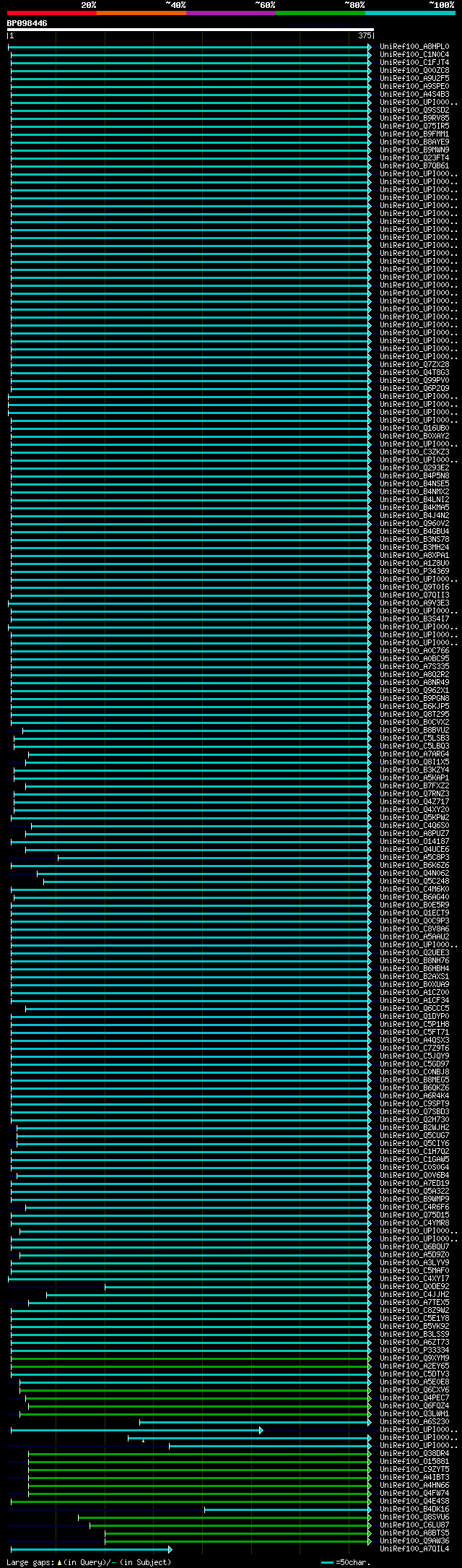The height and width of the screenshot is (1568, 462).
Task: Click the UniRef100_C4Q6S0 label
Action: [414, 826]
